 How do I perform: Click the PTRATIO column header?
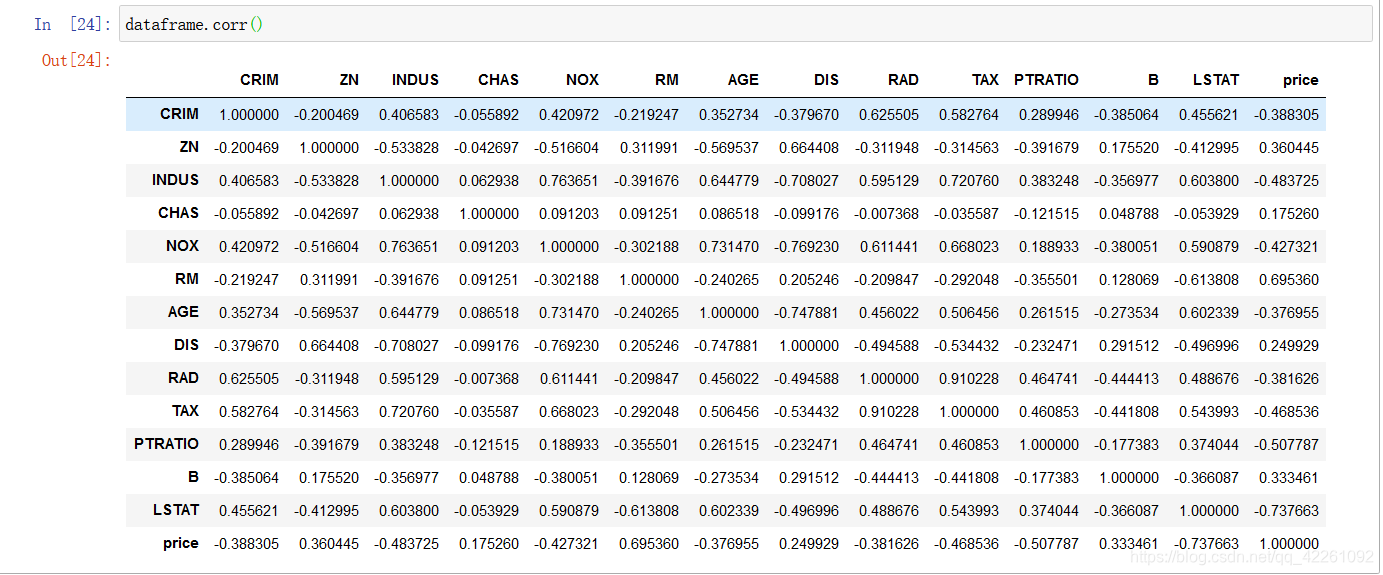coord(1046,80)
